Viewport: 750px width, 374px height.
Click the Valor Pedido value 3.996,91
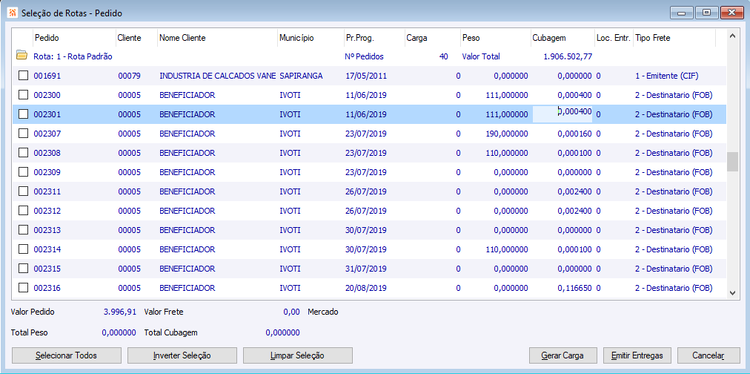click(x=120, y=312)
